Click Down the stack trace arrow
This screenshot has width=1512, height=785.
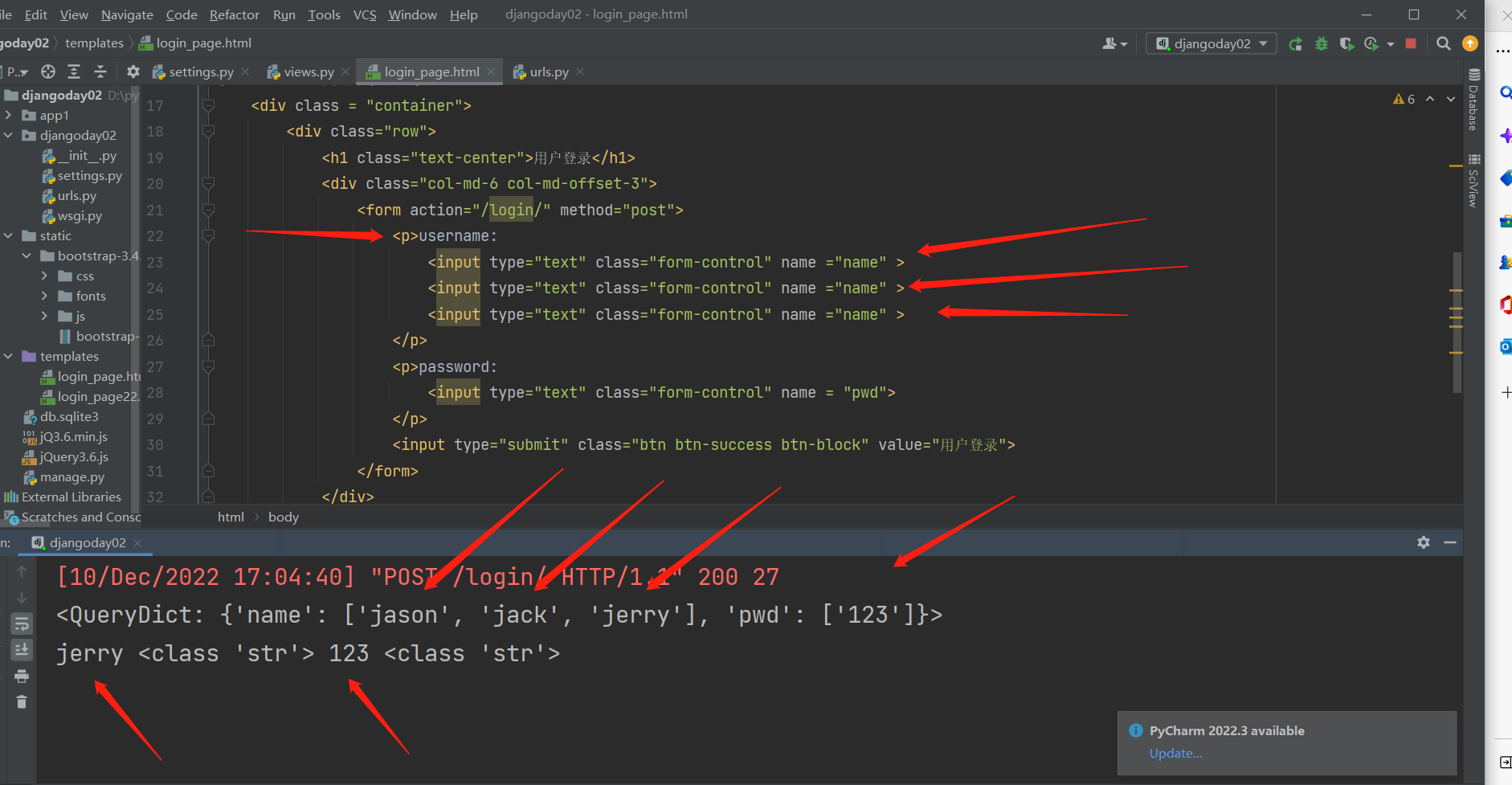[22, 598]
